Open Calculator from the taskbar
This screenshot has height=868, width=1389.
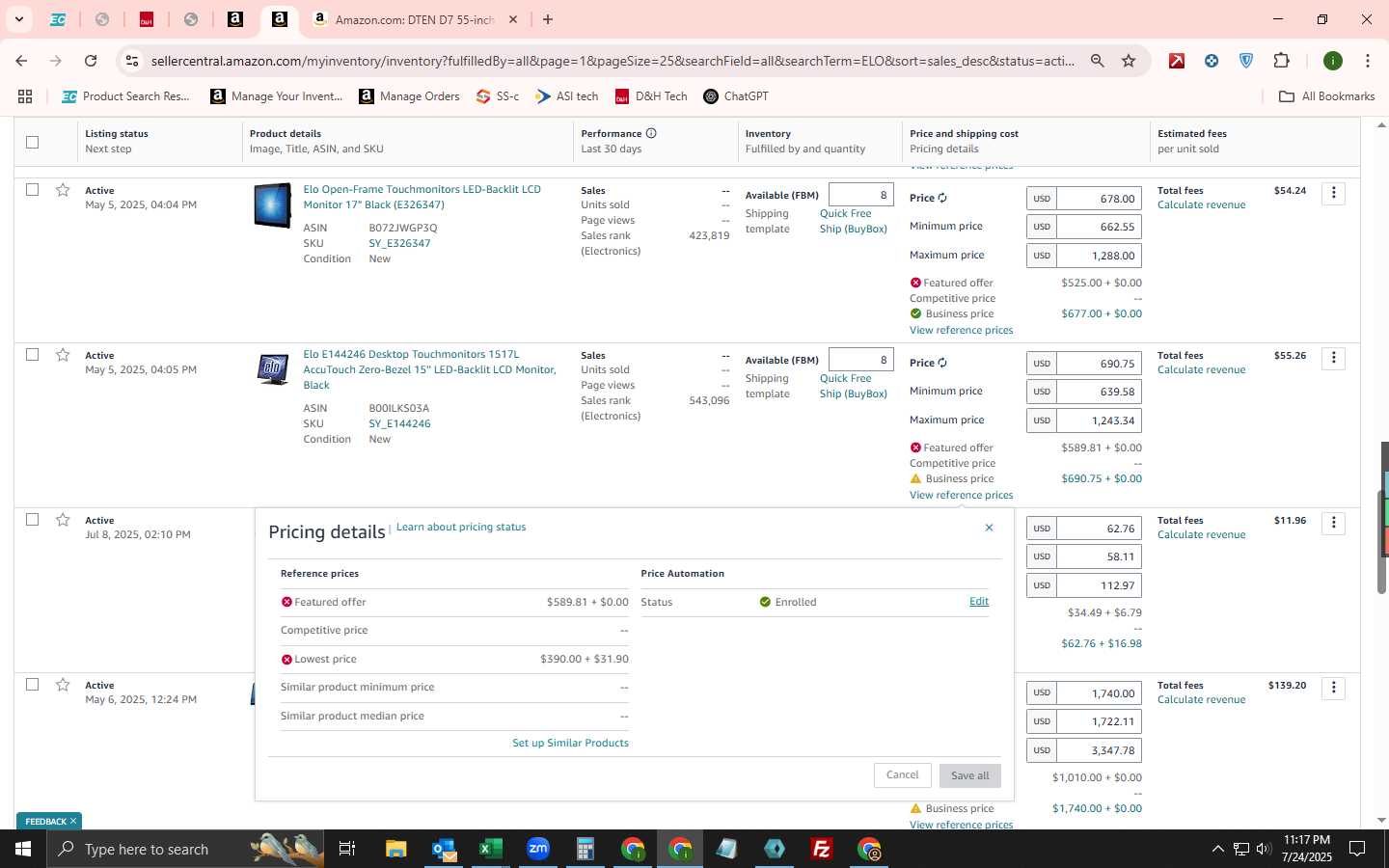coord(585,849)
